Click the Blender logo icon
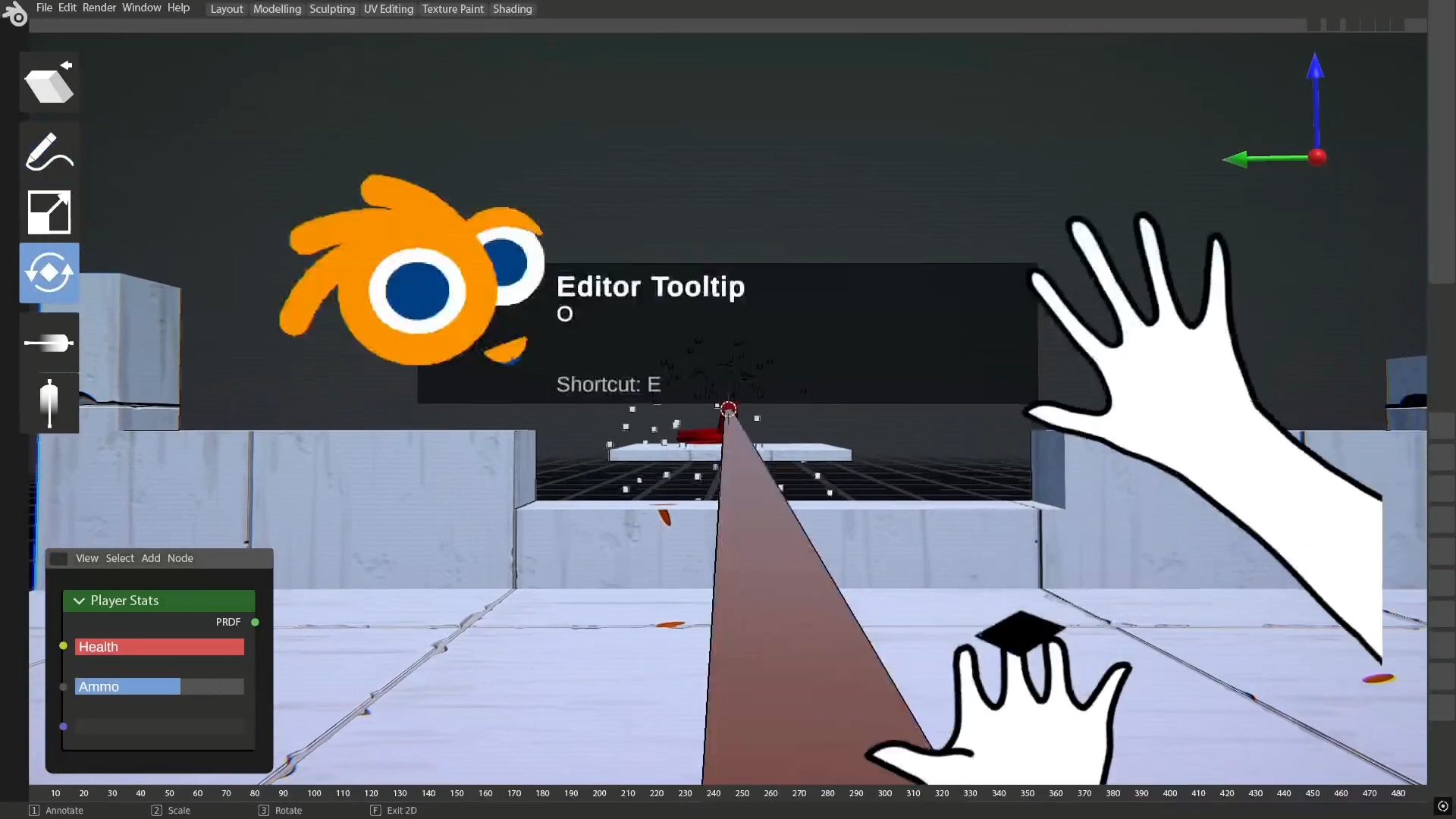This screenshot has width=1456, height=819. pos(14,13)
